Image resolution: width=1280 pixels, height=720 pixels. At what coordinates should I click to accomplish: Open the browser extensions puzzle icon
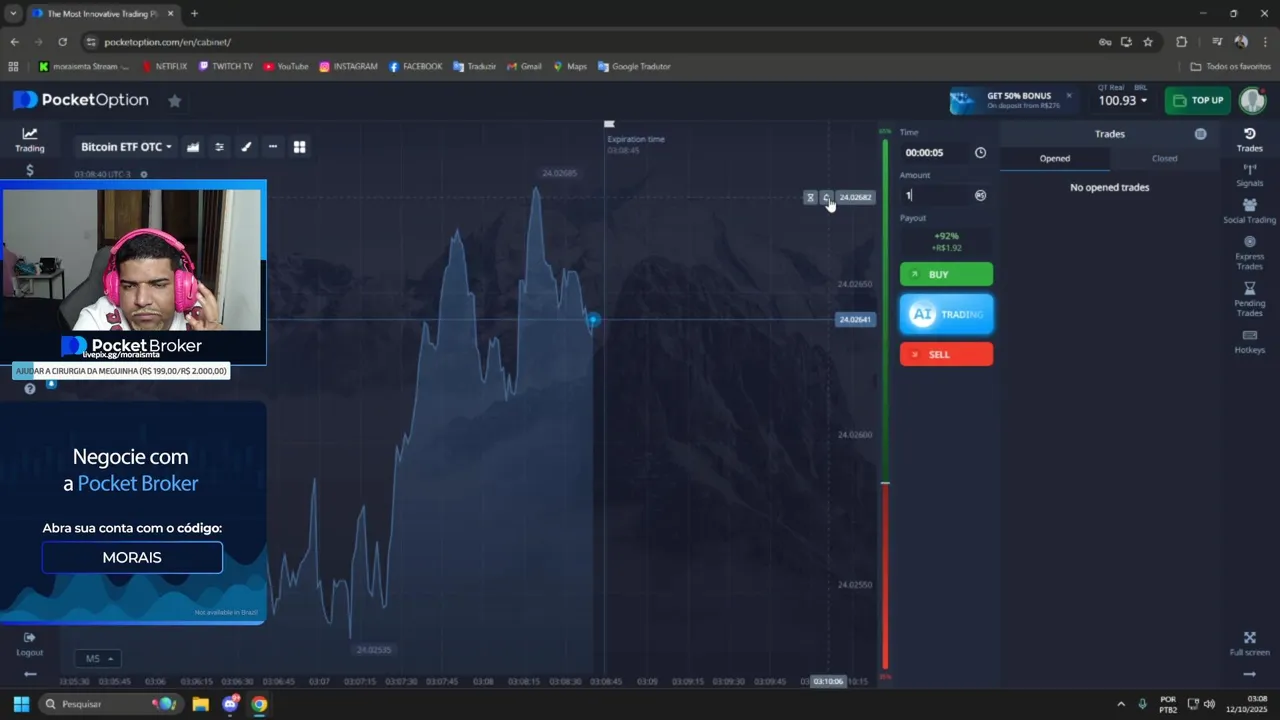pyautogui.click(x=1181, y=42)
